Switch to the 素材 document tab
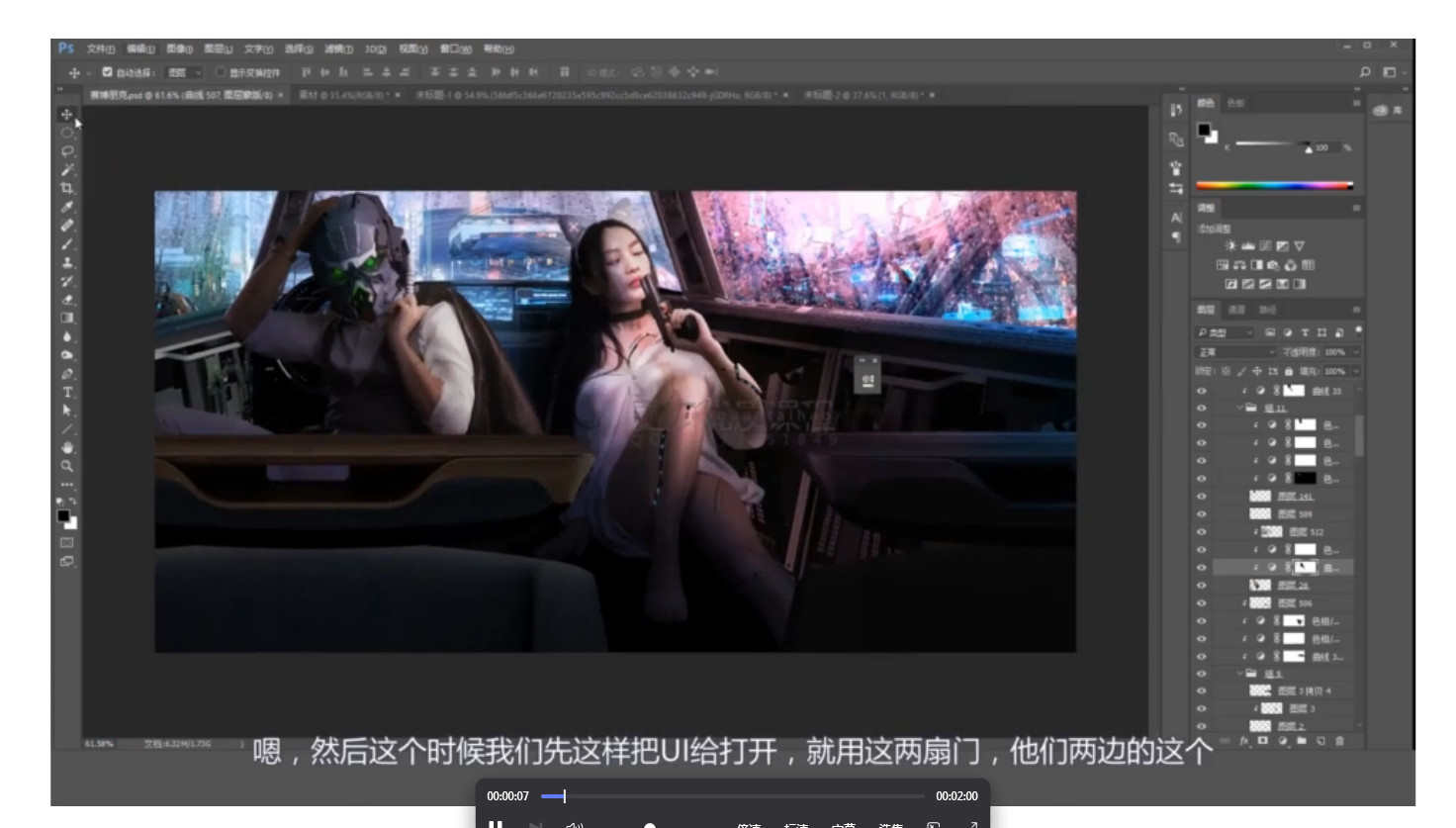 (346, 95)
